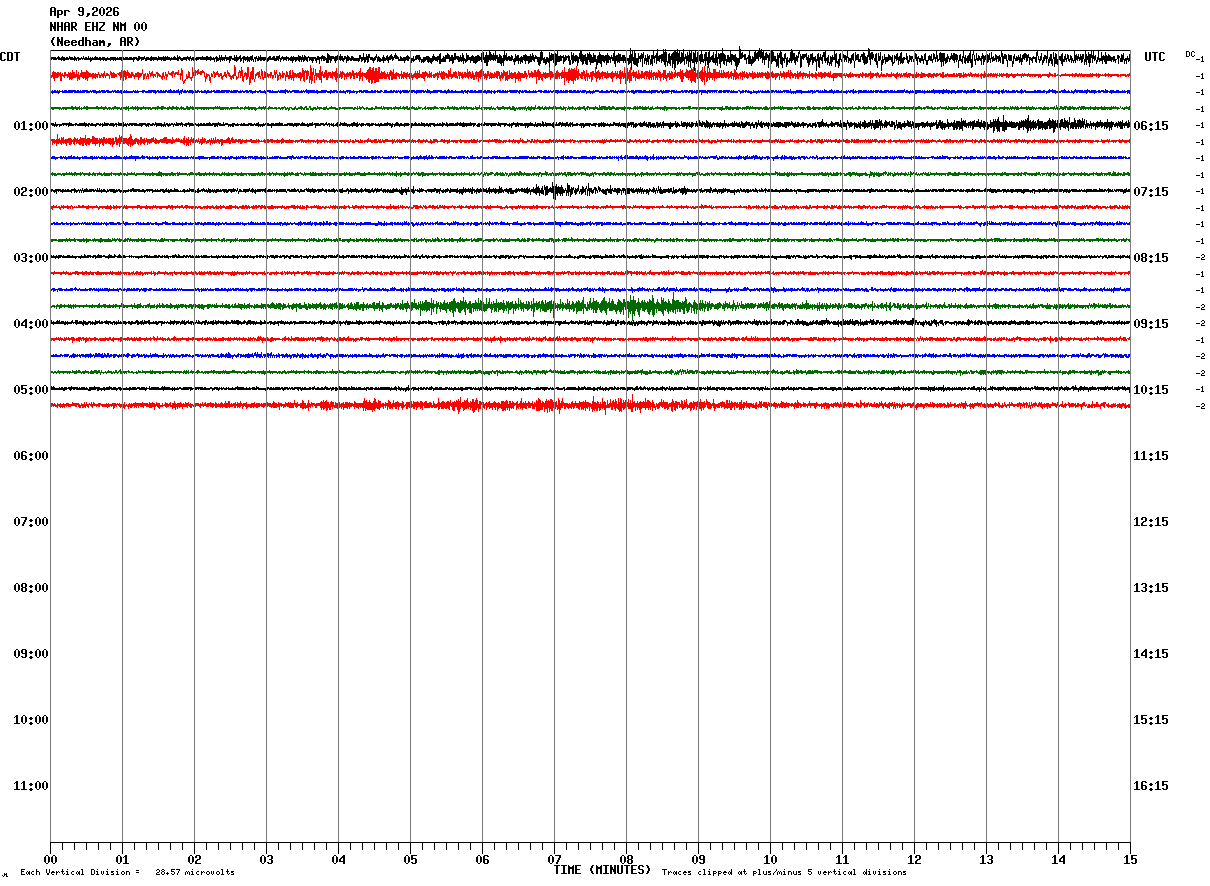Click the 01:00 CDT time label
1210x886 pixels.
(31, 126)
